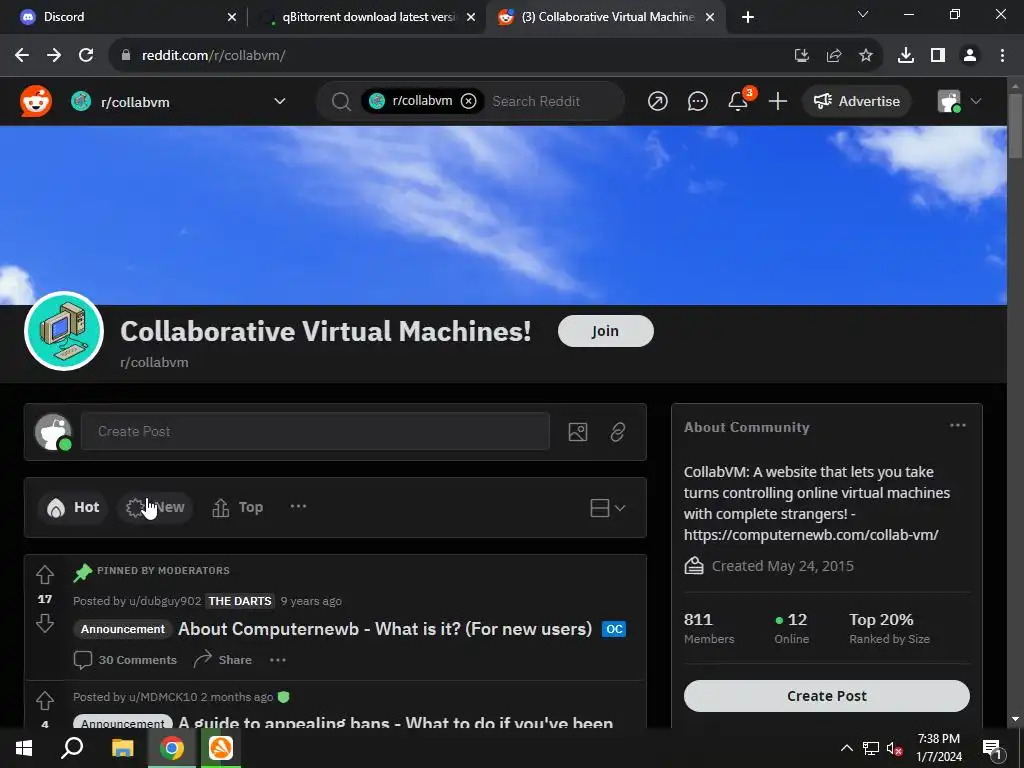This screenshot has height=768, width=1024.
Task: Sort posts by Hot
Action: (73, 507)
